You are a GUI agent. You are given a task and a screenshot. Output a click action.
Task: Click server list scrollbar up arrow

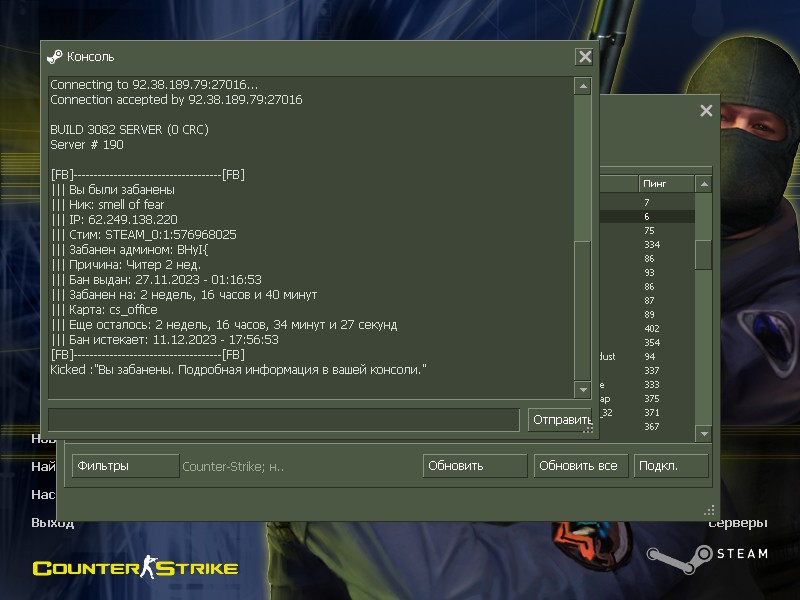click(x=704, y=184)
